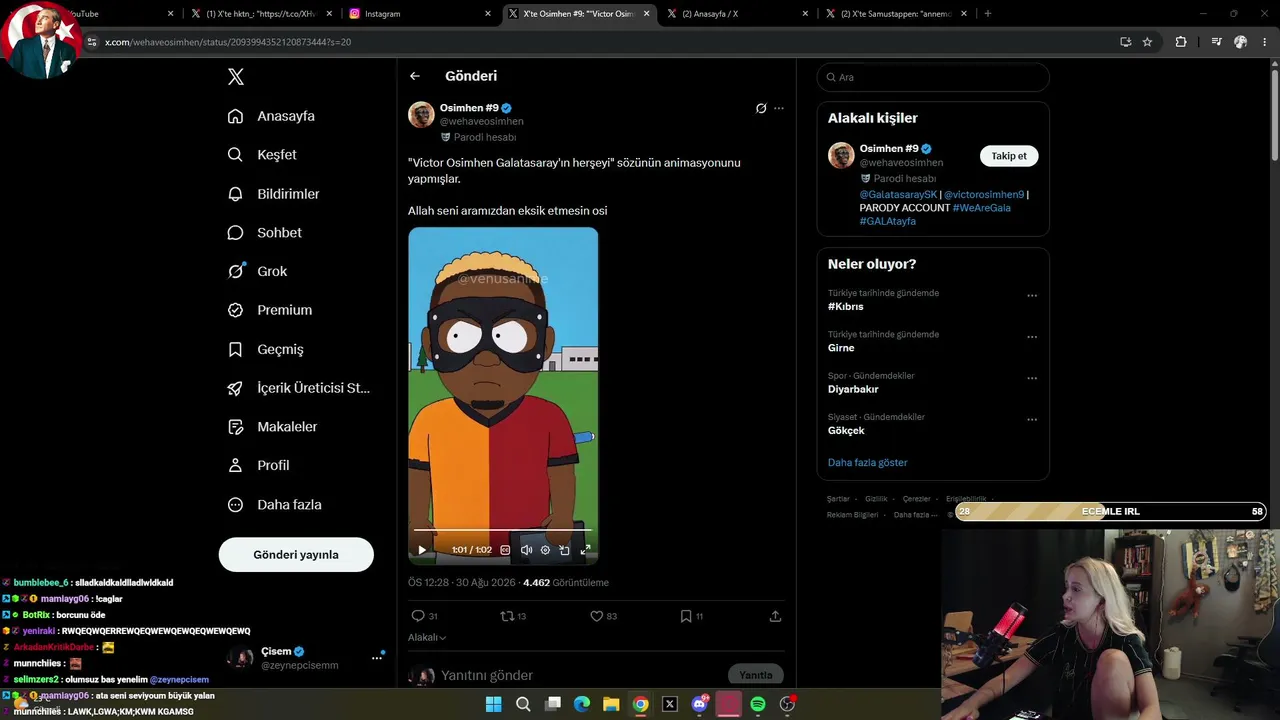Open the @victorosimhen9 mention link

(984, 195)
